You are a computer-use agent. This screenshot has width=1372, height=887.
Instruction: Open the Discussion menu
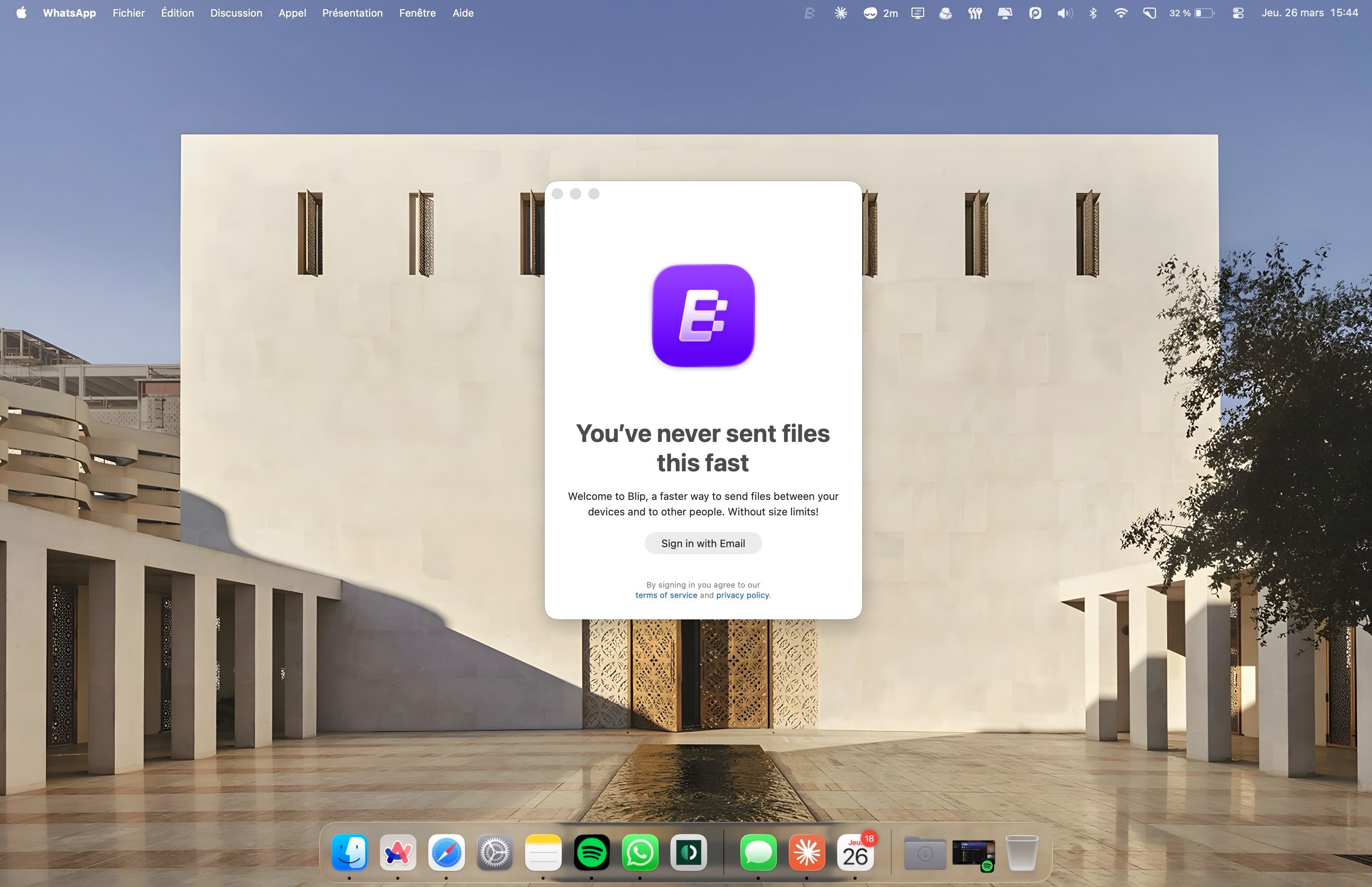coord(236,13)
